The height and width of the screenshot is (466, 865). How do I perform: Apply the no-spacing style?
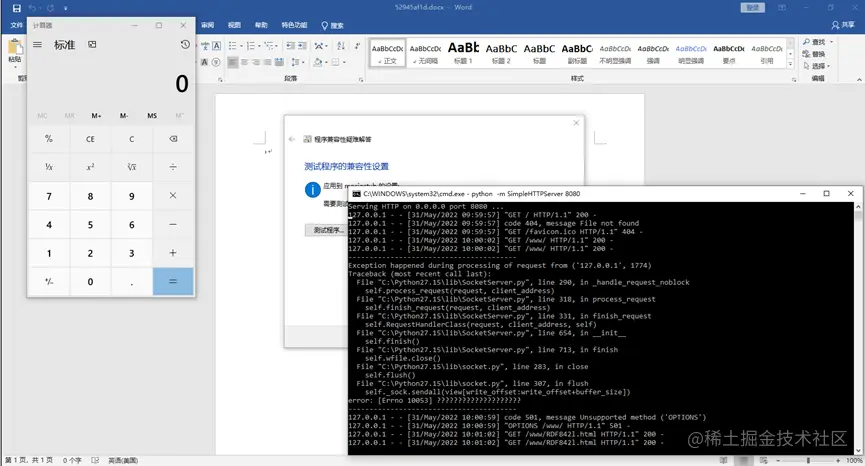(425, 53)
